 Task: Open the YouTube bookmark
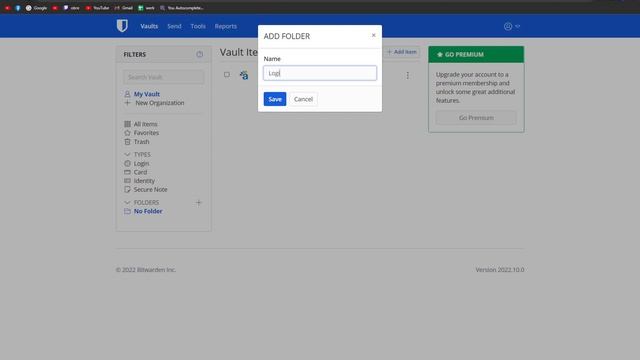tap(97, 8)
